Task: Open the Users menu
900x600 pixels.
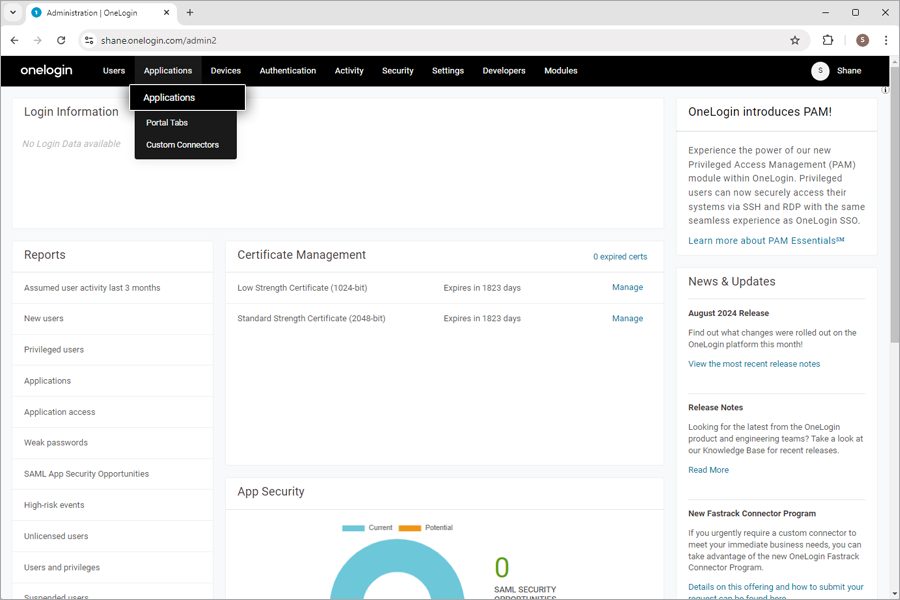Action: tap(114, 71)
